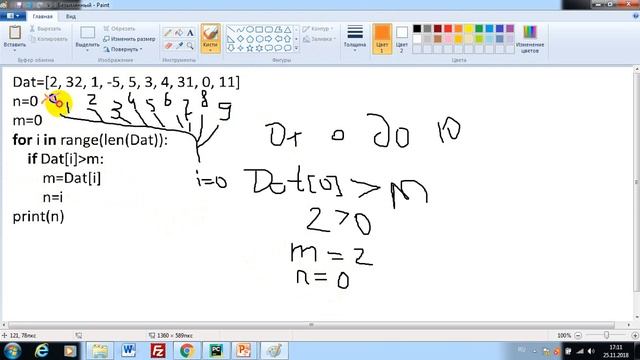Viewport: 640px width, 360px height.
Task: Expand the Select (Выделить) dropdown arrow
Action: [87, 50]
